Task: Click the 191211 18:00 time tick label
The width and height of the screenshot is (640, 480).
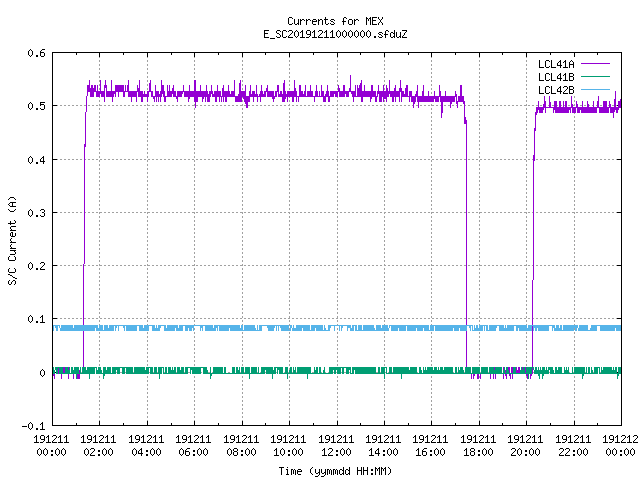Action: click(478, 446)
